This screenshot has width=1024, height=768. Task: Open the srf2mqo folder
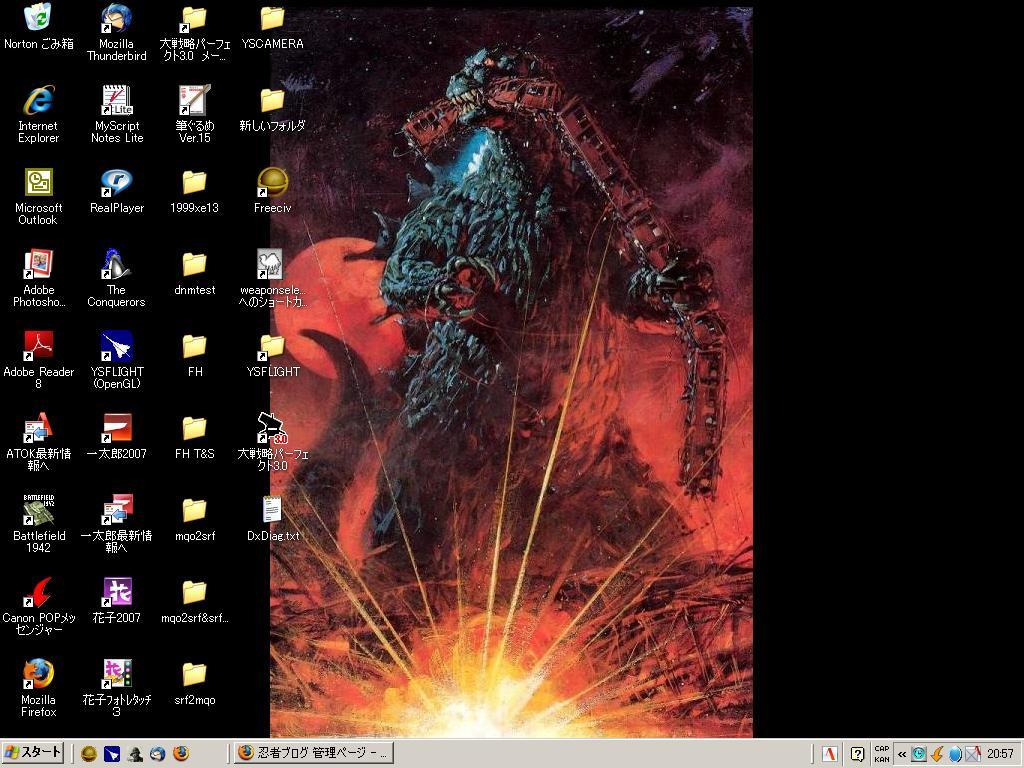(195, 683)
